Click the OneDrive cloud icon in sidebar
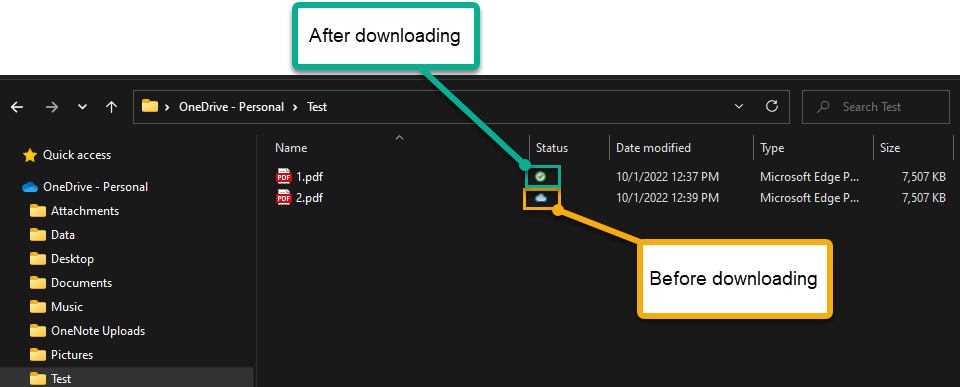This screenshot has height=387, width=960. (x=30, y=187)
